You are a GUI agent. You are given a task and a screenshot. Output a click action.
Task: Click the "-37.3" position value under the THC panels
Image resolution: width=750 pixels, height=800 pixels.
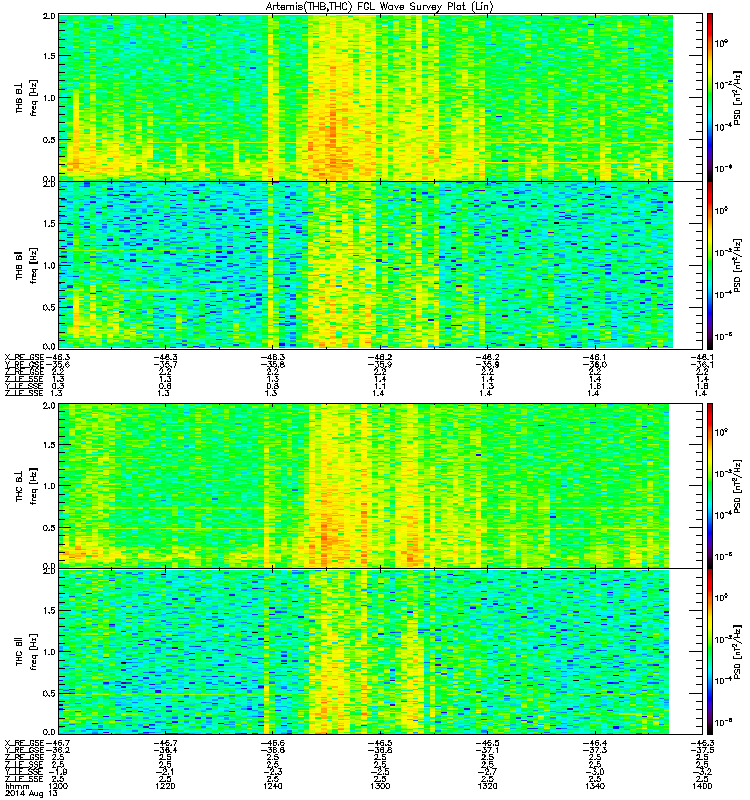click(x=595, y=750)
